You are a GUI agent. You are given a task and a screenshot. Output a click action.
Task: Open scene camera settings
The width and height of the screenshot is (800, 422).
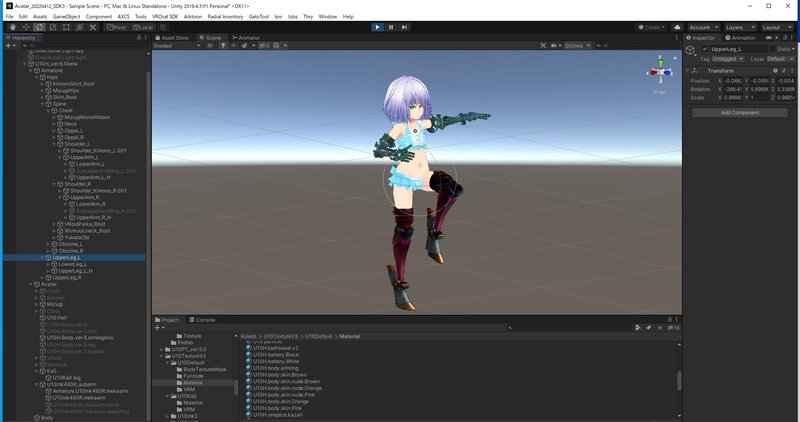click(x=556, y=45)
